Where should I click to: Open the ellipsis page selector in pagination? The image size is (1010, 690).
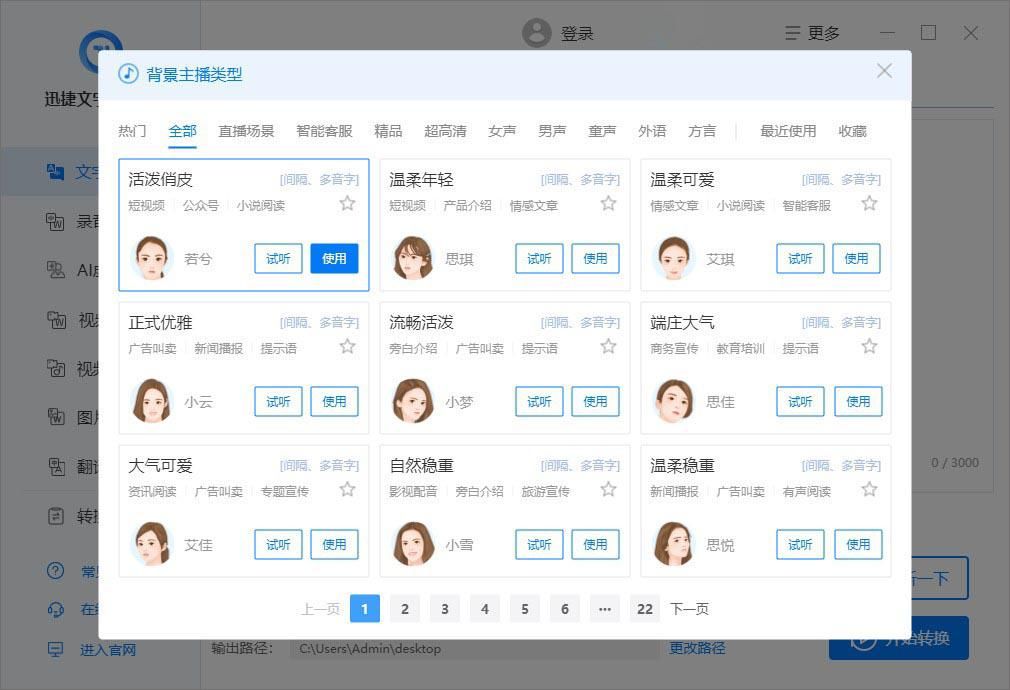click(604, 608)
